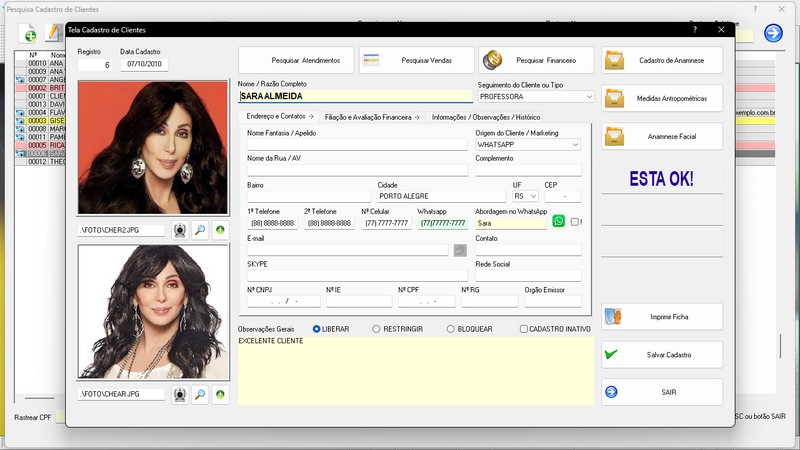This screenshot has height=450, width=800.
Task: Click webcam capture icon beside CHER2.JPG
Action: click(180, 230)
